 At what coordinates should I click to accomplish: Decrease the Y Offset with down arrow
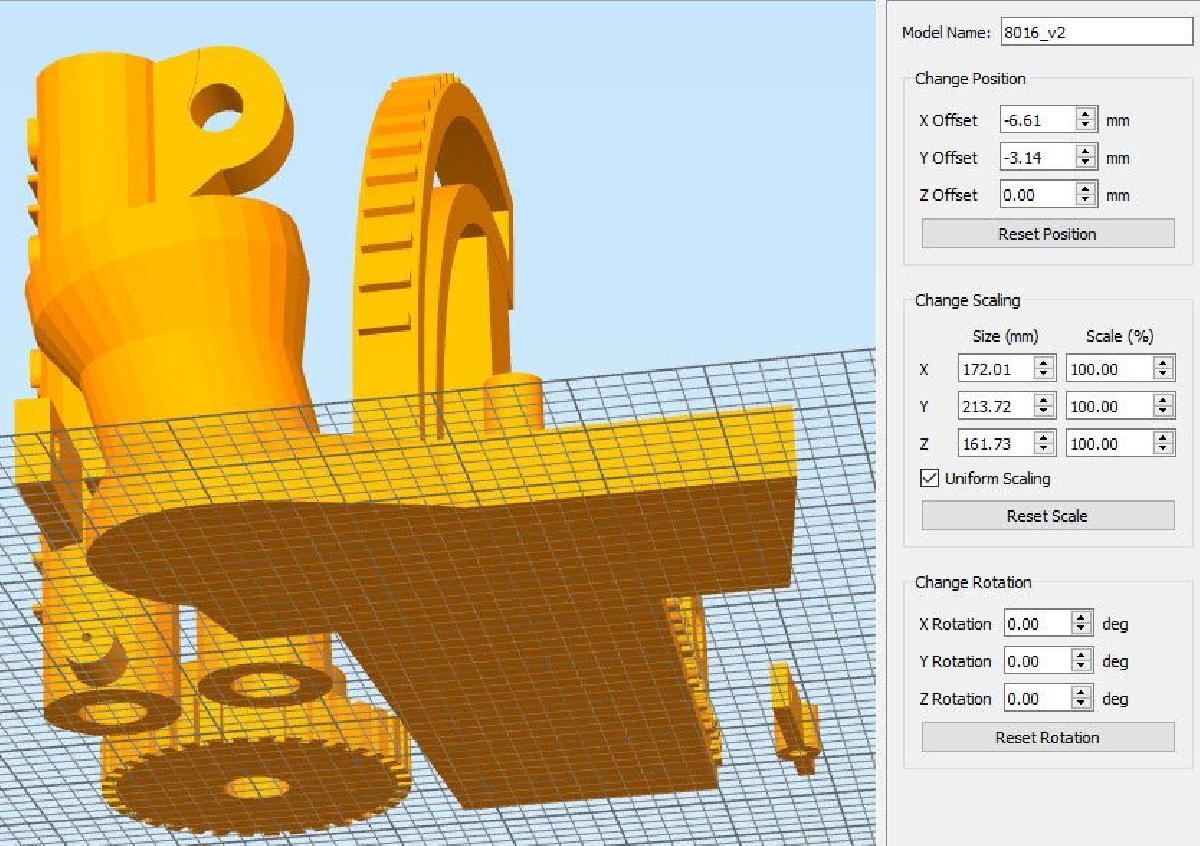tap(1087, 164)
